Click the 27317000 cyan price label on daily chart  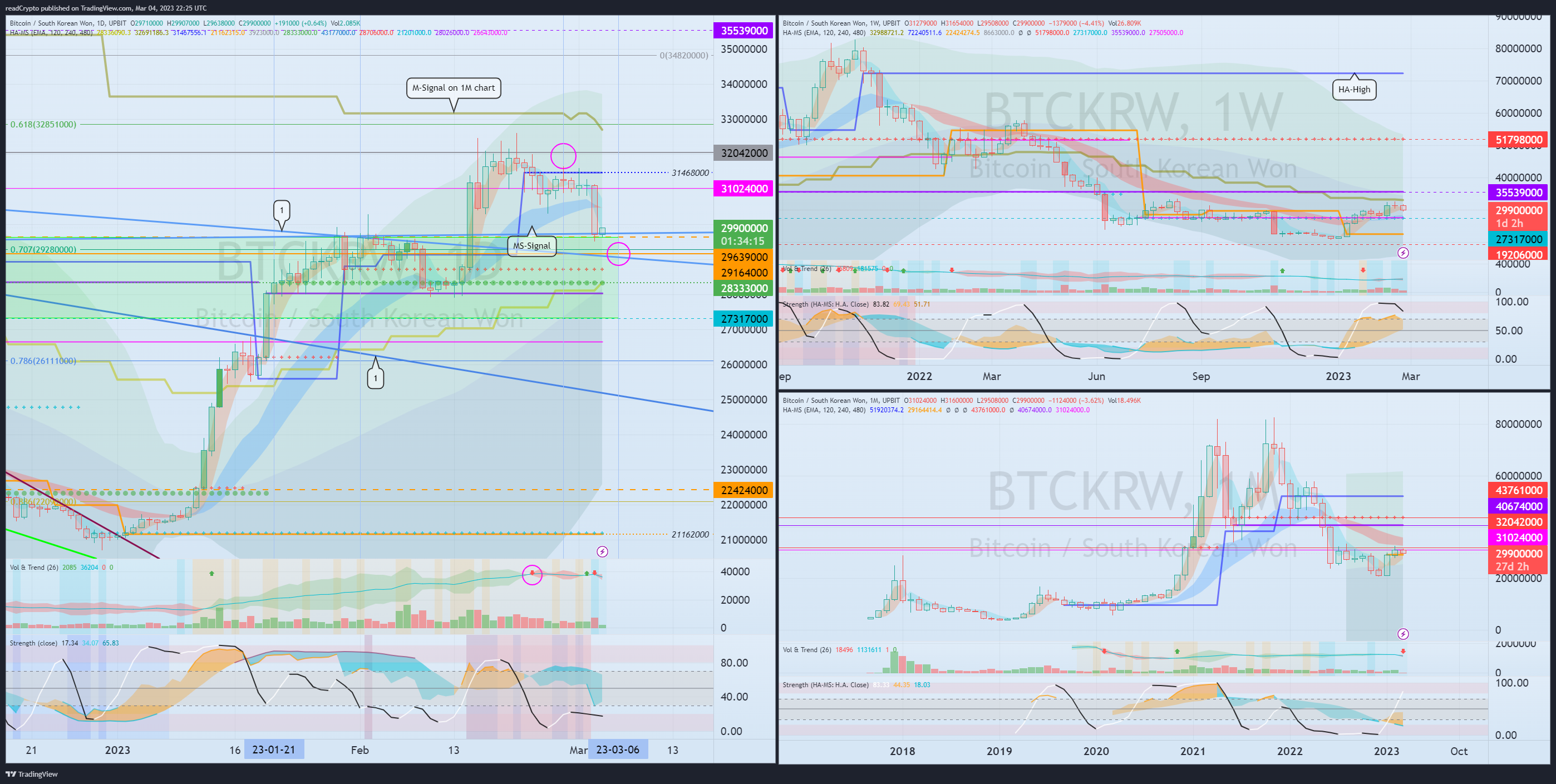(743, 319)
